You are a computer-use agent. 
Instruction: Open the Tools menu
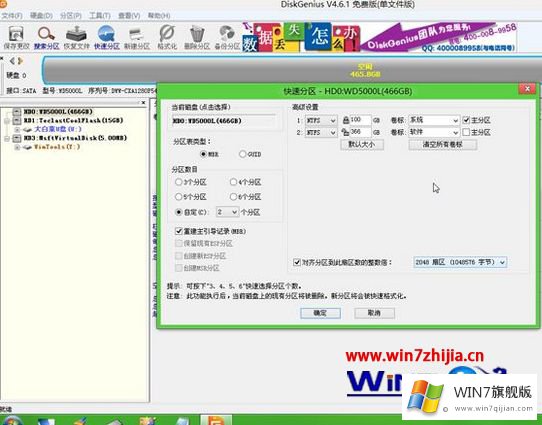pyautogui.click(x=100, y=16)
